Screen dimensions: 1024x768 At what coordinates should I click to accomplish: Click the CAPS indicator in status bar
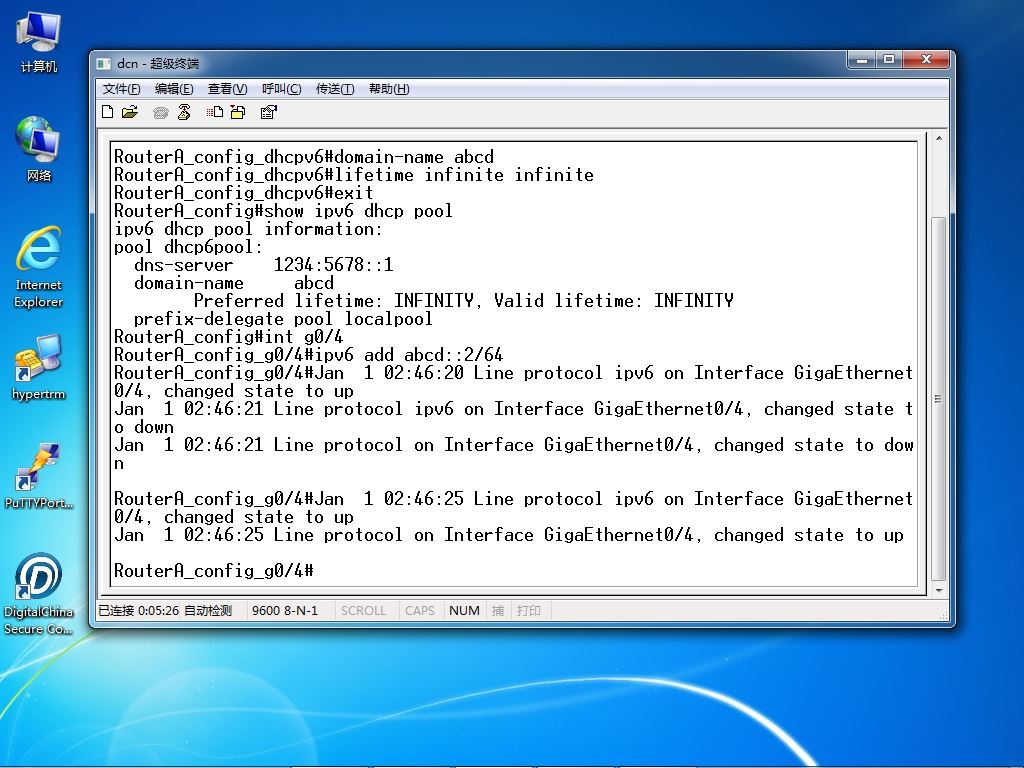tap(420, 611)
